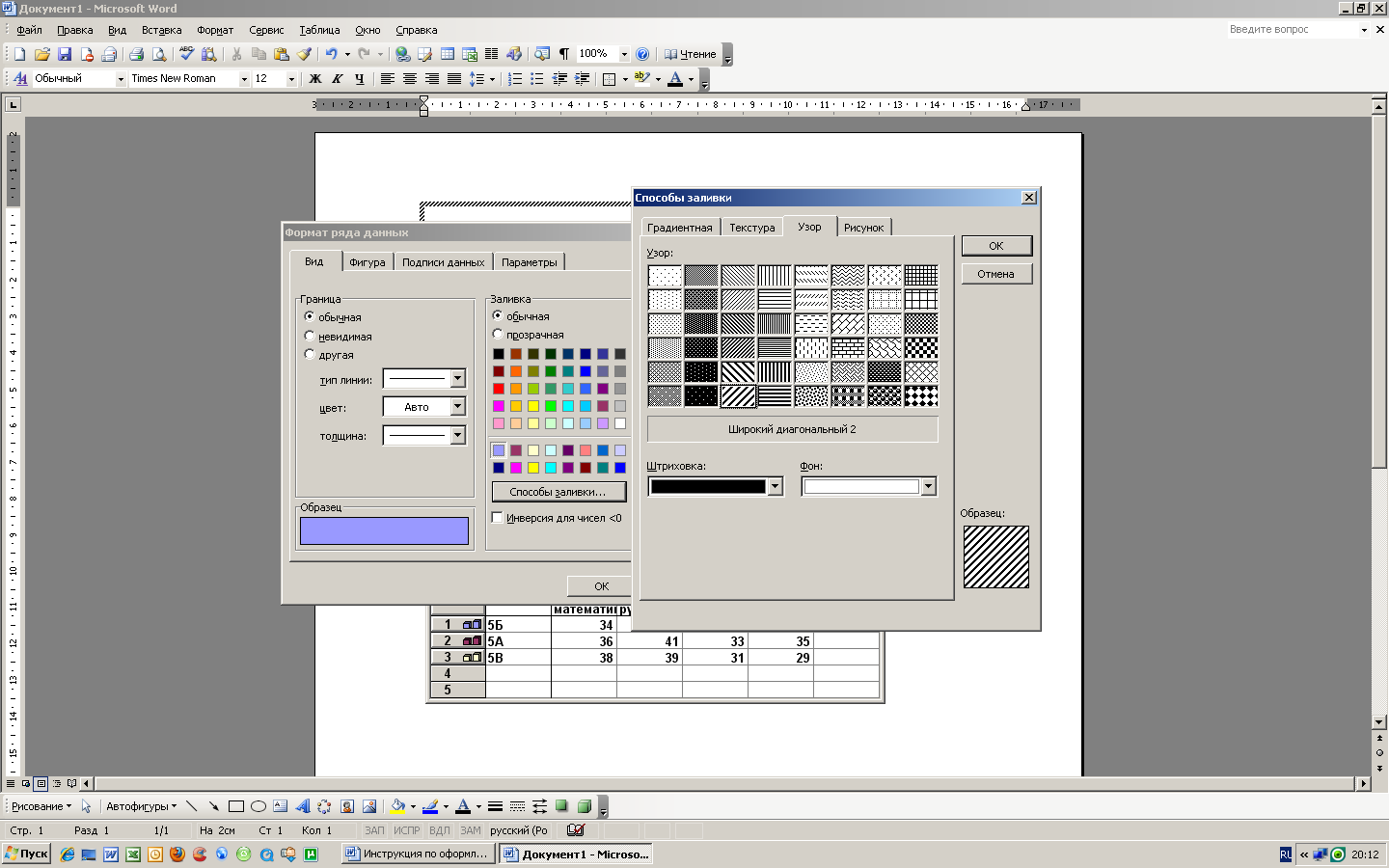Viewport: 1389px width, 868px height.
Task: Click the Чтение reading mode button
Action: [x=690, y=54]
